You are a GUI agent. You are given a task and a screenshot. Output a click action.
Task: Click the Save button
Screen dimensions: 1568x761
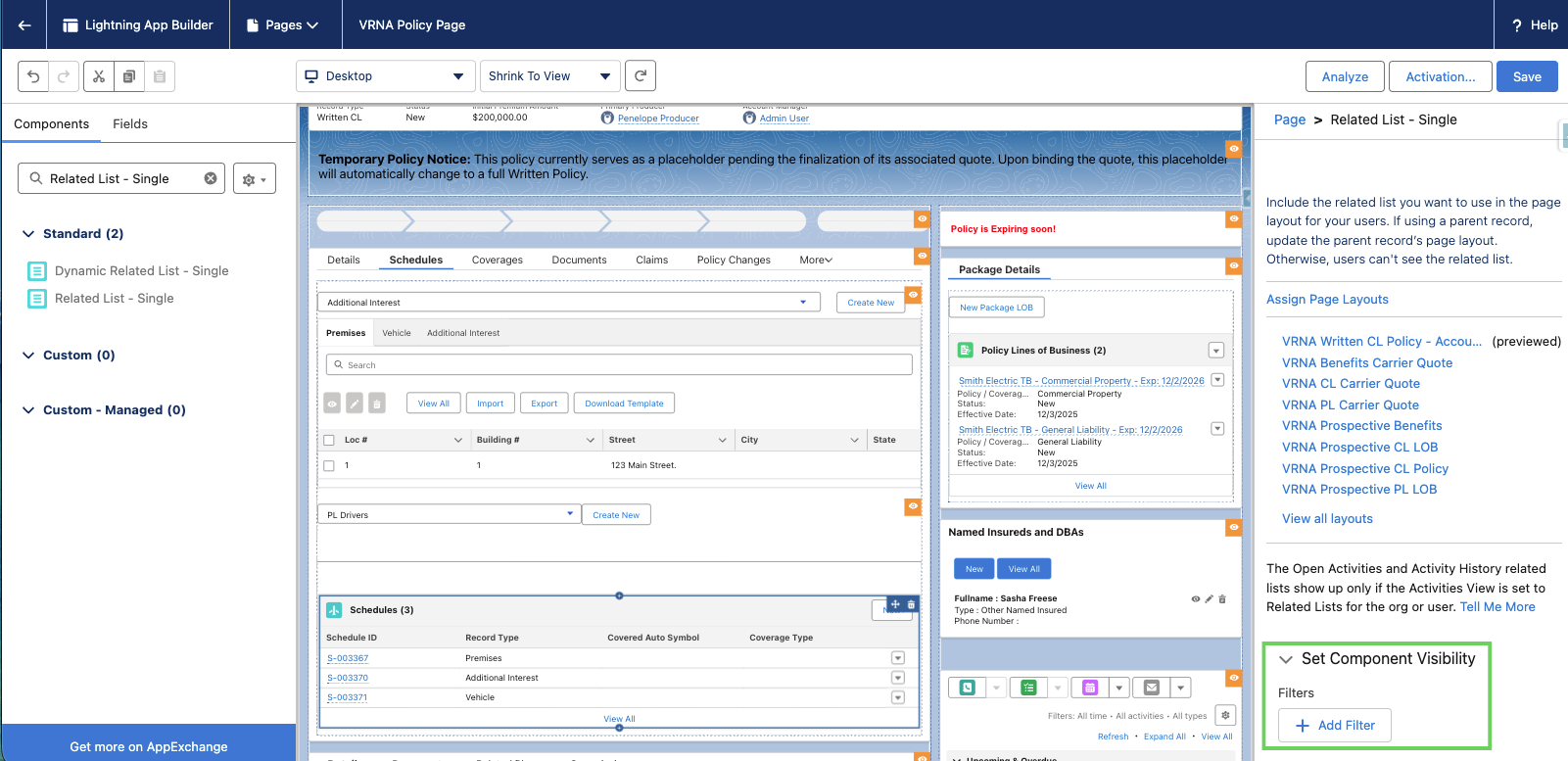[x=1527, y=76]
